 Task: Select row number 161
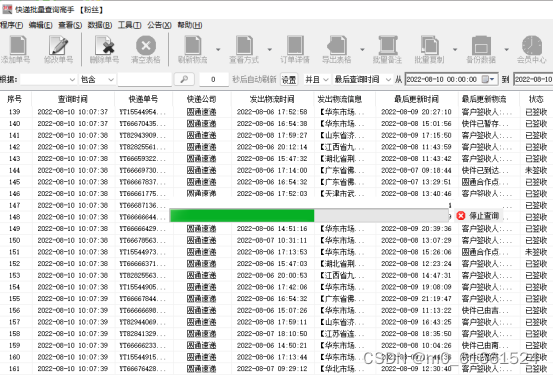coord(14,369)
